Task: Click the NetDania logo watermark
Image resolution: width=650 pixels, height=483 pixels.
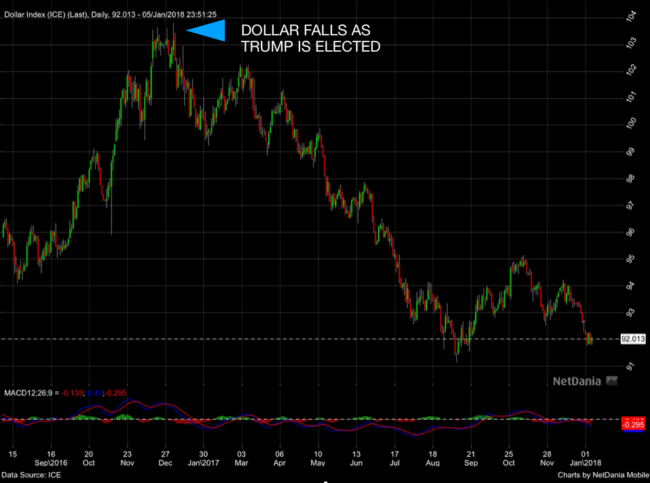Action: coord(584,381)
